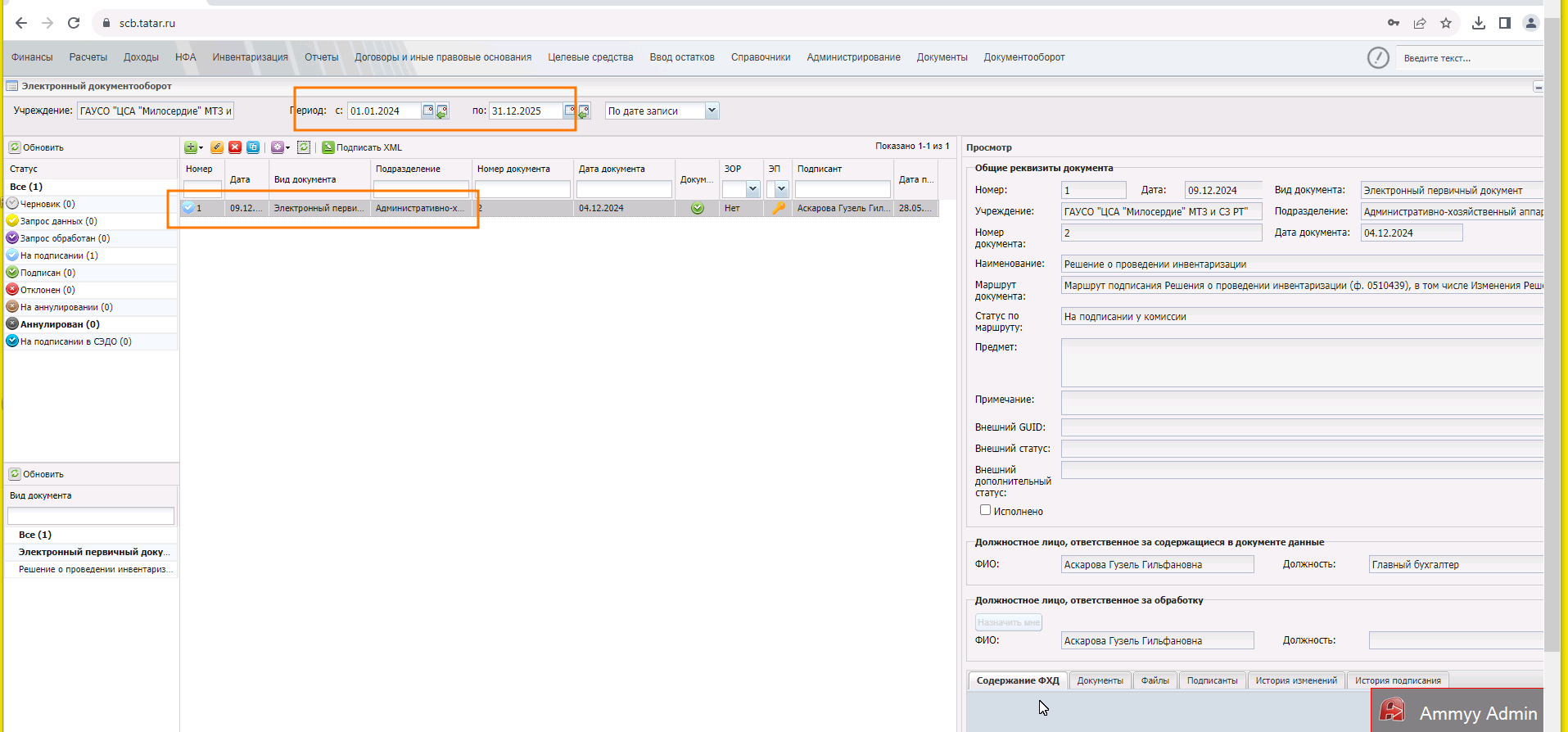This screenshot has width=1568, height=732.
Task: Expand the gear actions dropdown arrow
Action: point(287,148)
